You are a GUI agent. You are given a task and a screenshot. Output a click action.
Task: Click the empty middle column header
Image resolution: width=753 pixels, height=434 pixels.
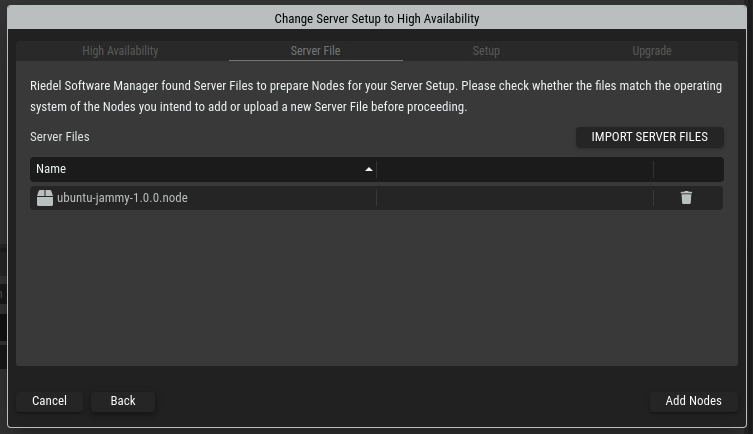pyautogui.click(x=514, y=169)
